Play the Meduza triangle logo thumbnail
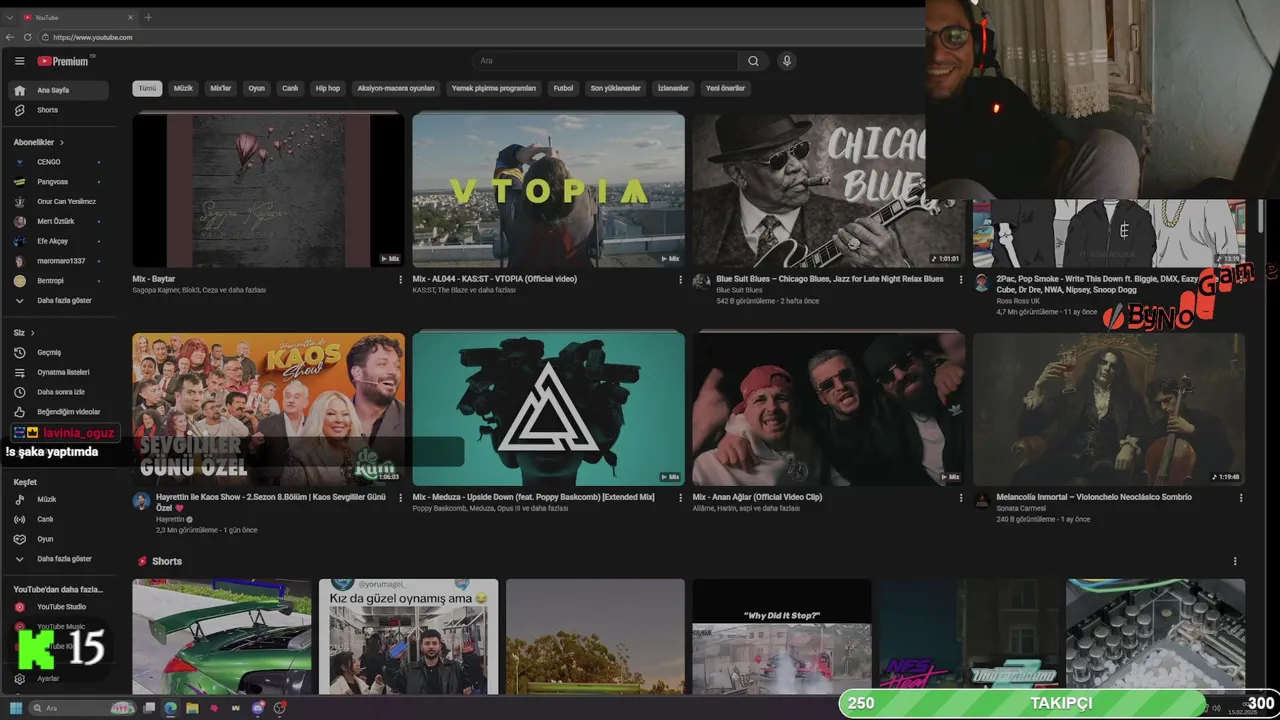The image size is (1280, 720). click(548, 408)
